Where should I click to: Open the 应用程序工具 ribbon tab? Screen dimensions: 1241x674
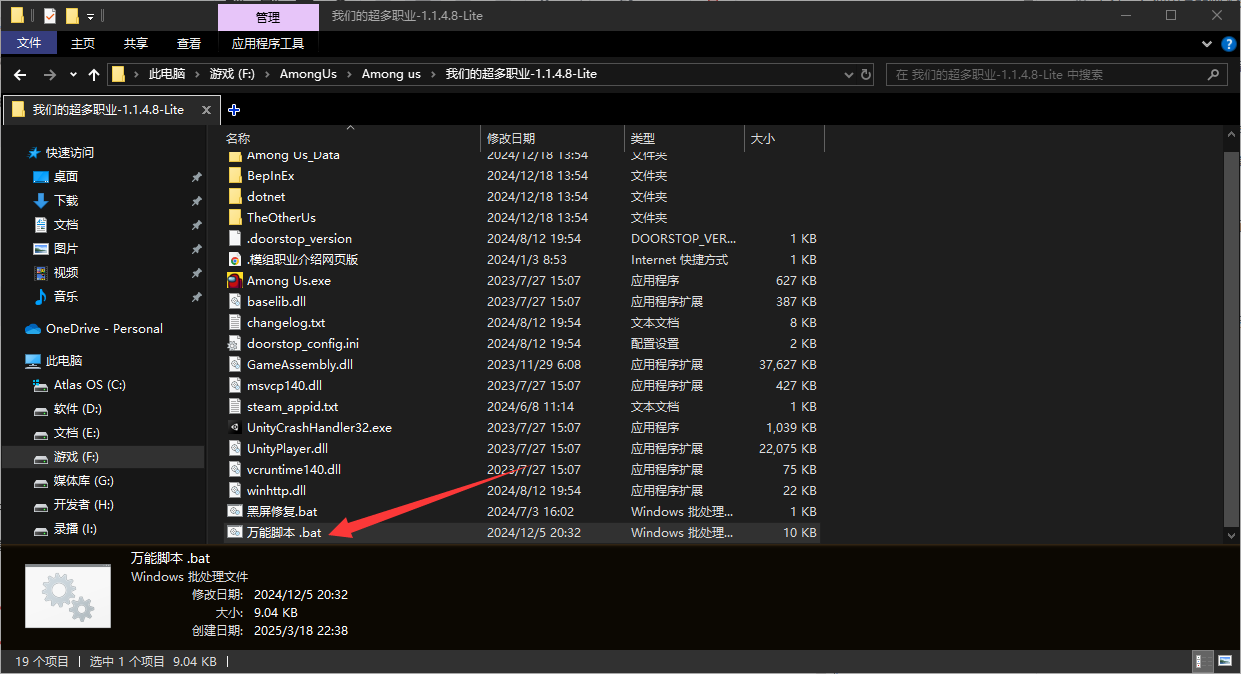click(x=268, y=43)
